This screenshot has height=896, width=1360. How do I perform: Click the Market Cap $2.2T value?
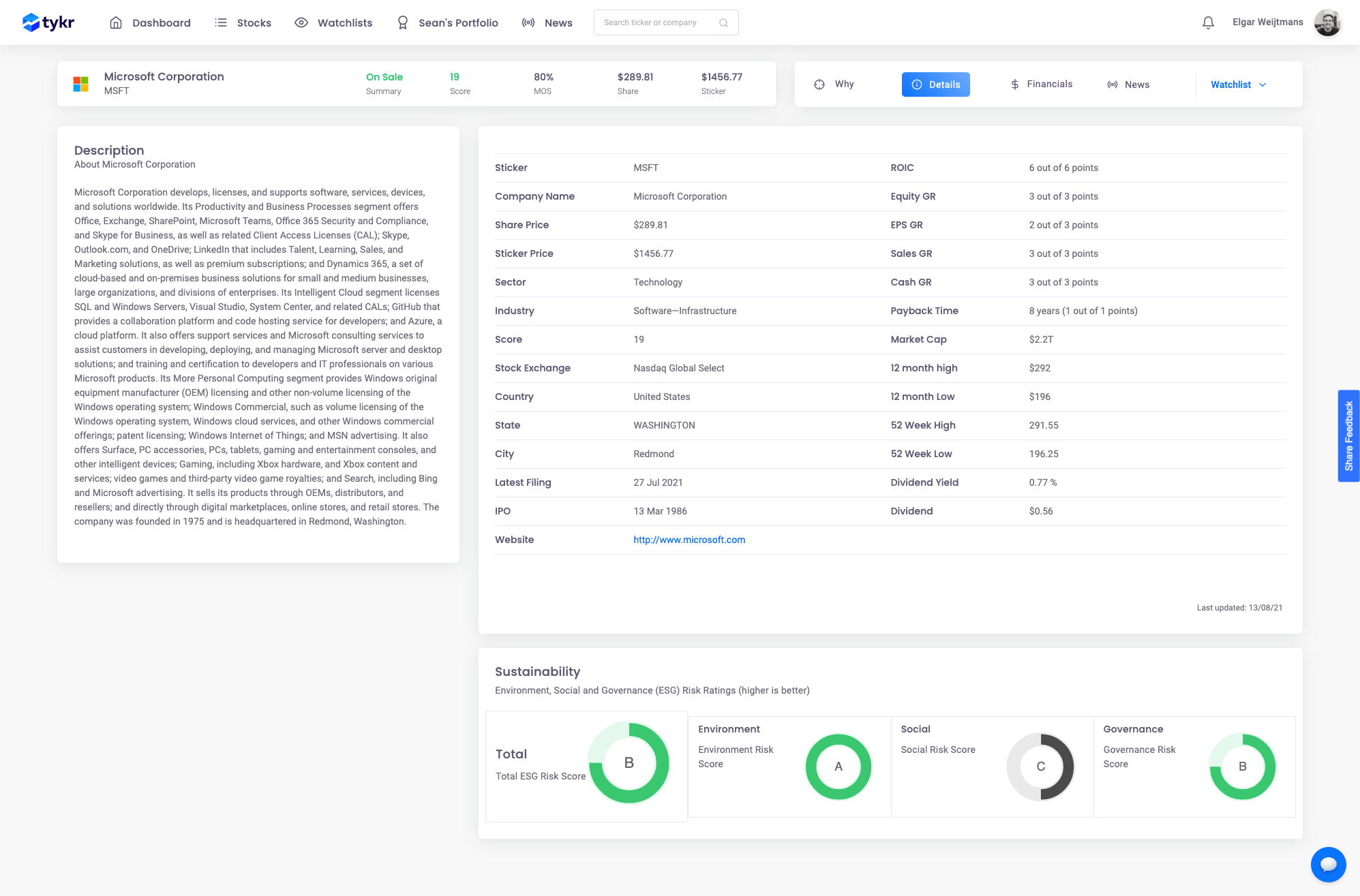(x=1041, y=339)
